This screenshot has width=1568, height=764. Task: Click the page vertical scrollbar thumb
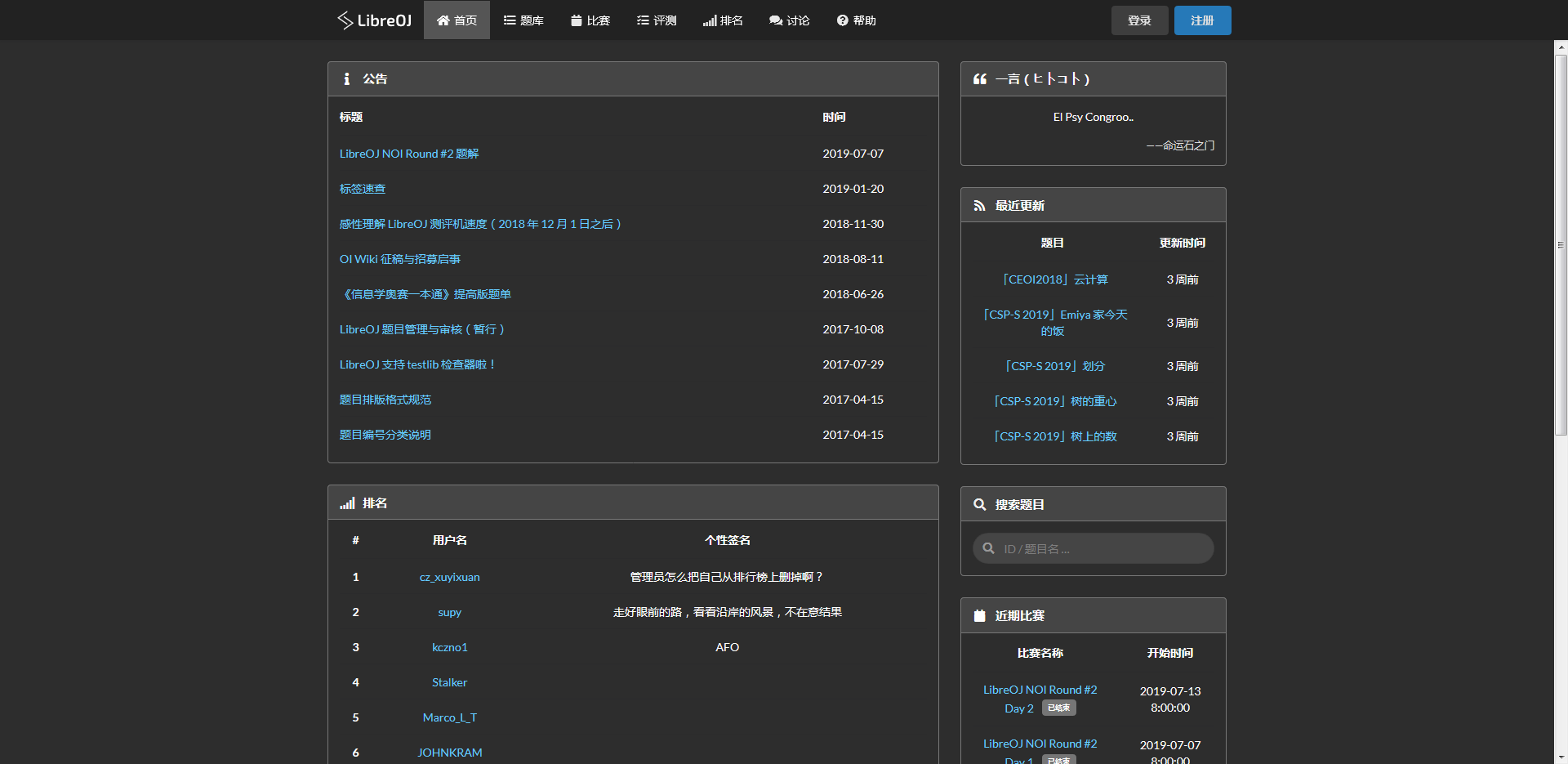tap(1561, 245)
